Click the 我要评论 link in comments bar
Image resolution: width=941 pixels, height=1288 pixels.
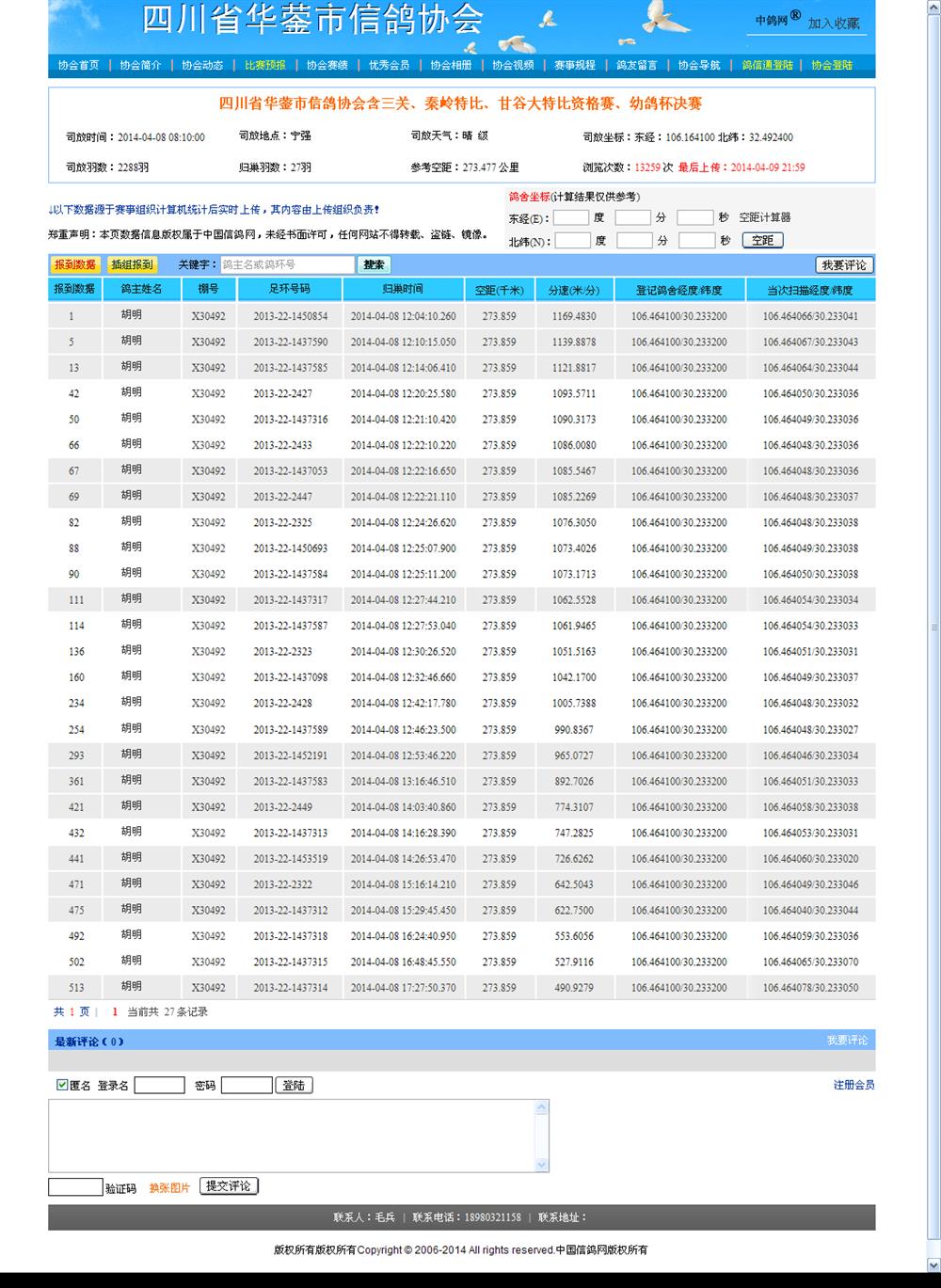[x=848, y=1040]
